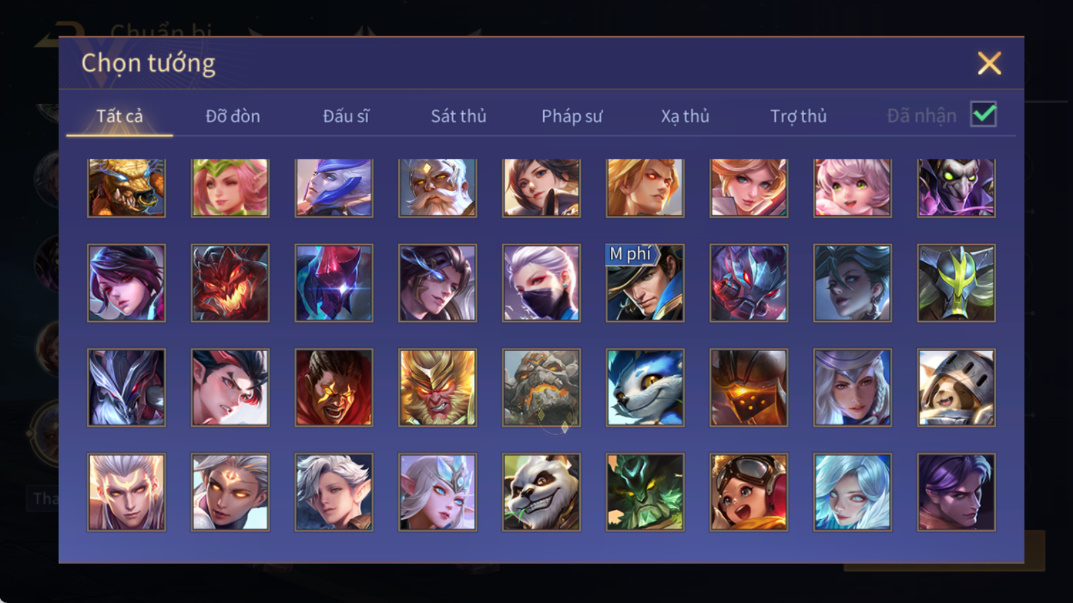The height and width of the screenshot is (603, 1073).
Task: Select the icy blue-haired woman hero
Action: click(852, 492)
